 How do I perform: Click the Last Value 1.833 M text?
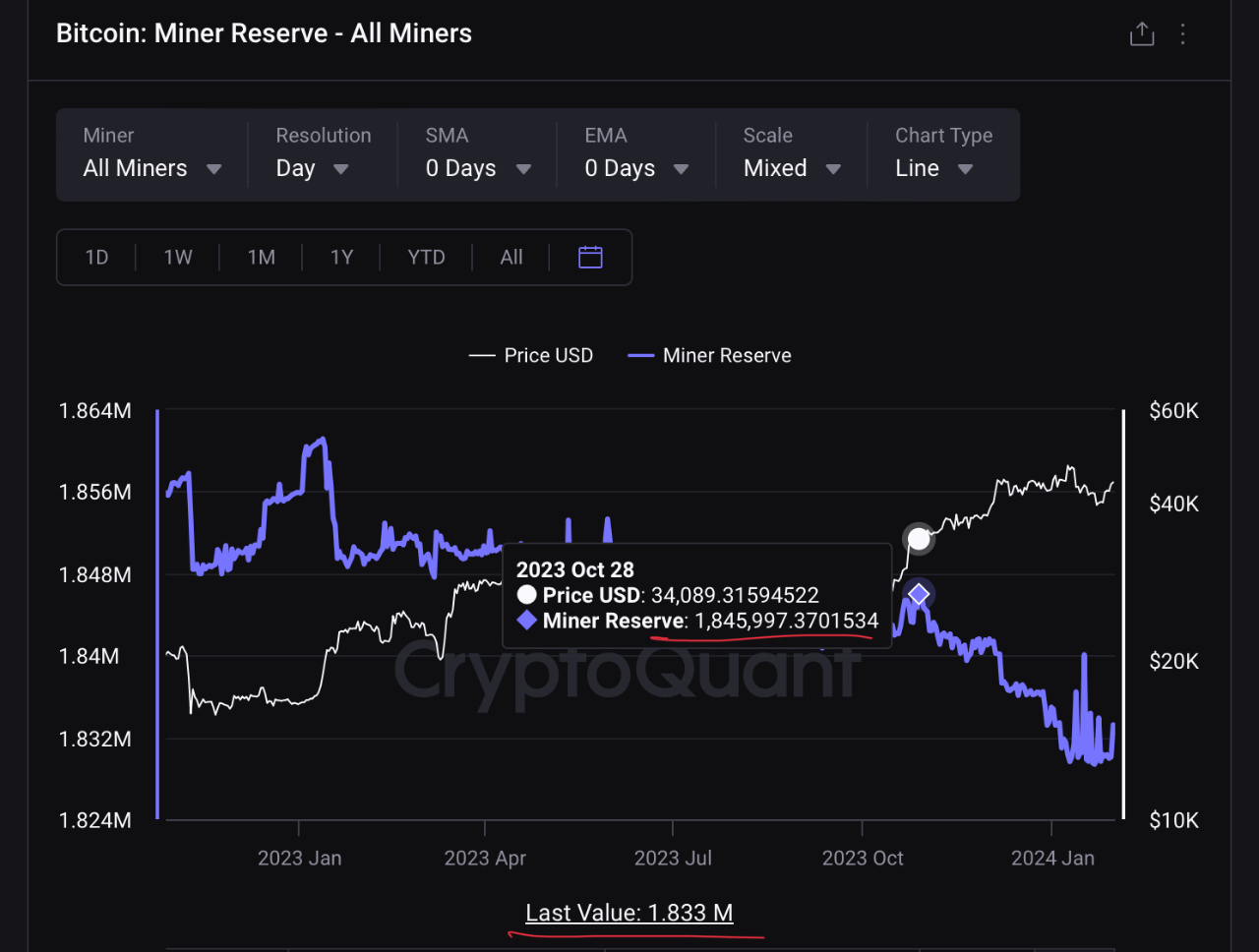(629, 913)
